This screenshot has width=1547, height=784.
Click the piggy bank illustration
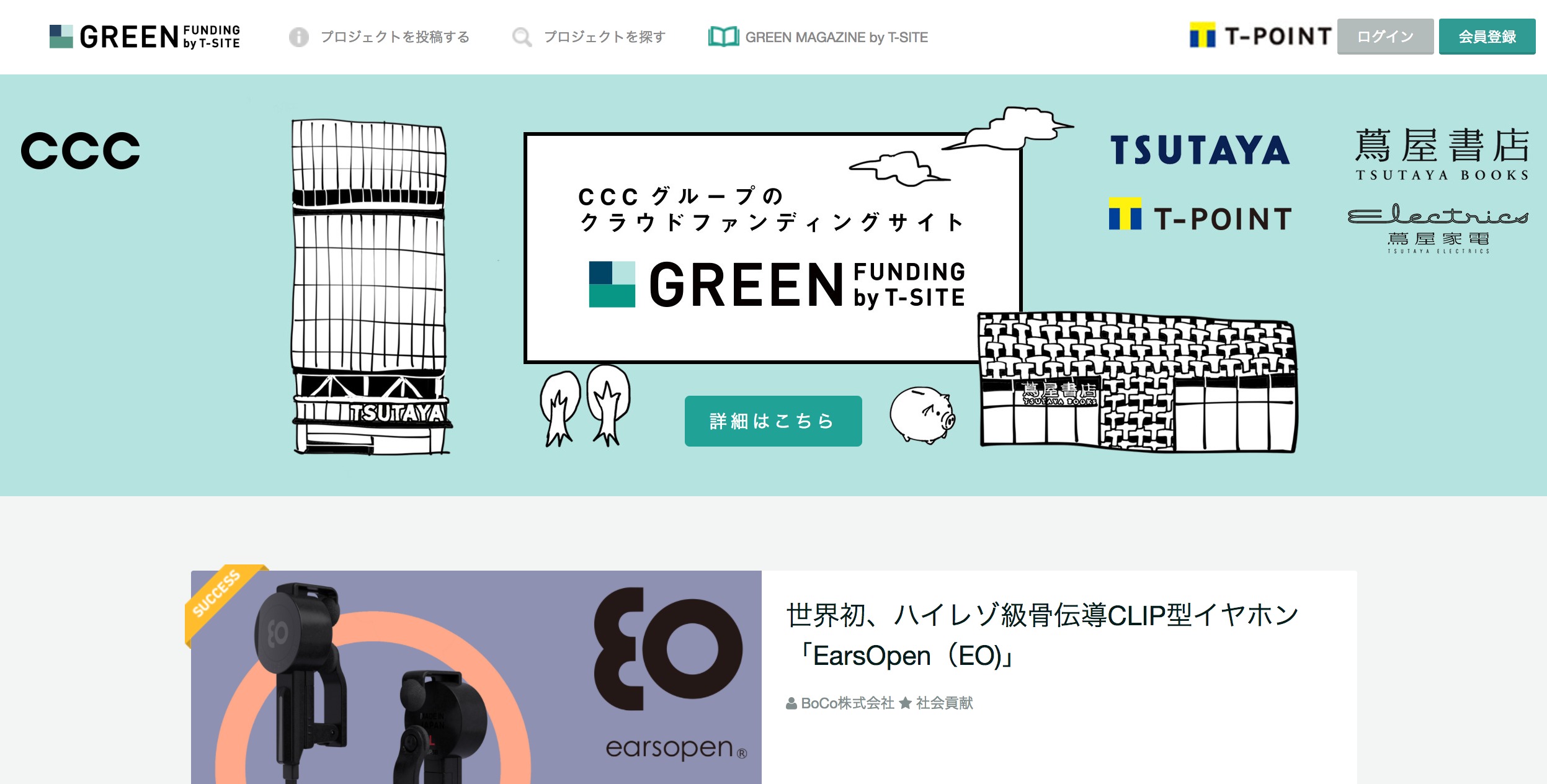tap(923, 414)
